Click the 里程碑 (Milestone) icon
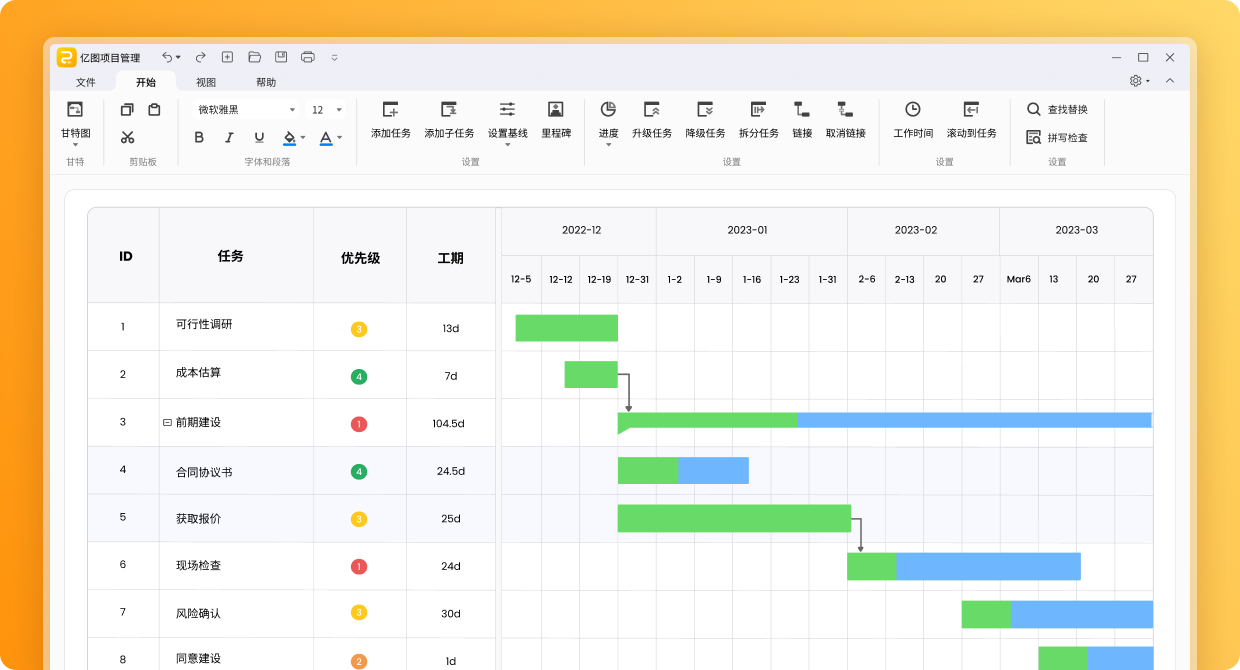 [556, 113]
